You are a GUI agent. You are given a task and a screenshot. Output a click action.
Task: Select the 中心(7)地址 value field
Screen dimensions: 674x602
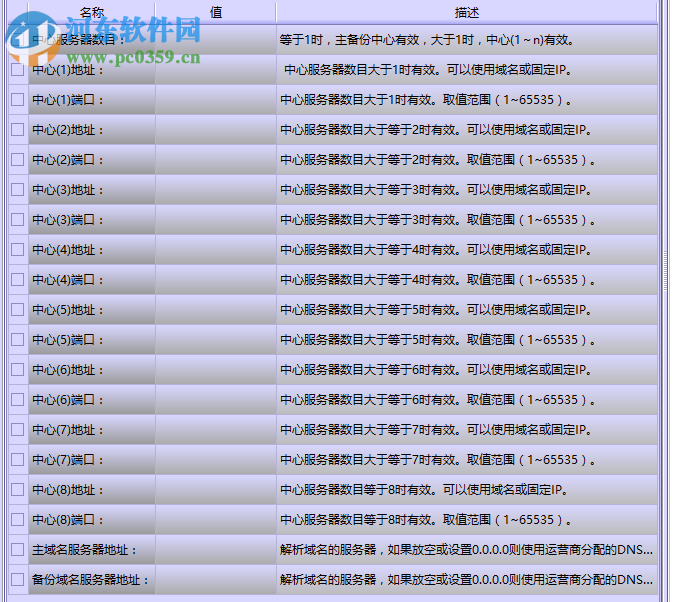(216, 430)
